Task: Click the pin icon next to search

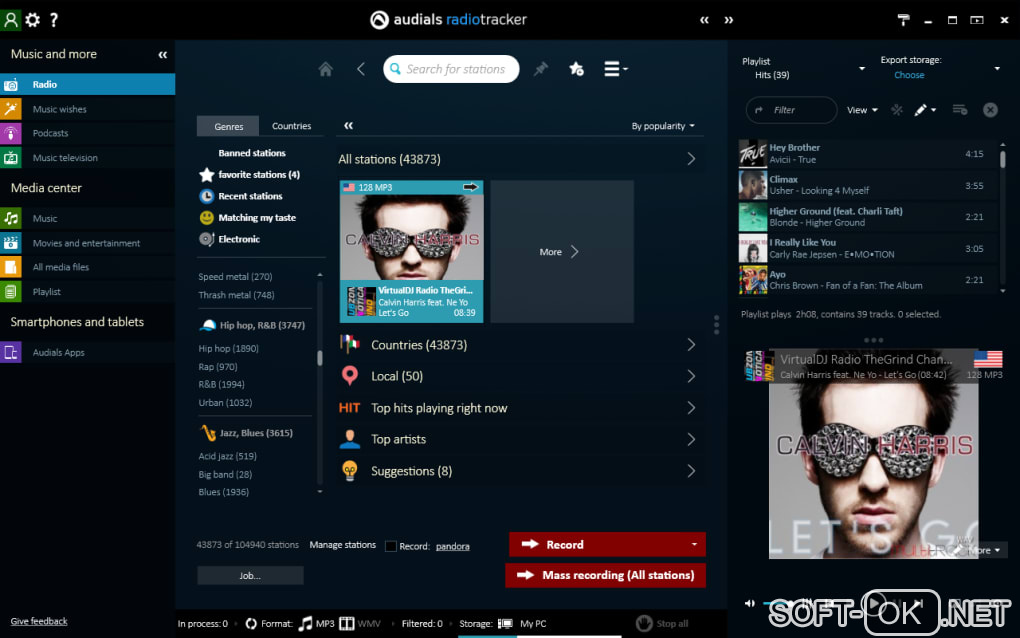Action: [541, 69]
